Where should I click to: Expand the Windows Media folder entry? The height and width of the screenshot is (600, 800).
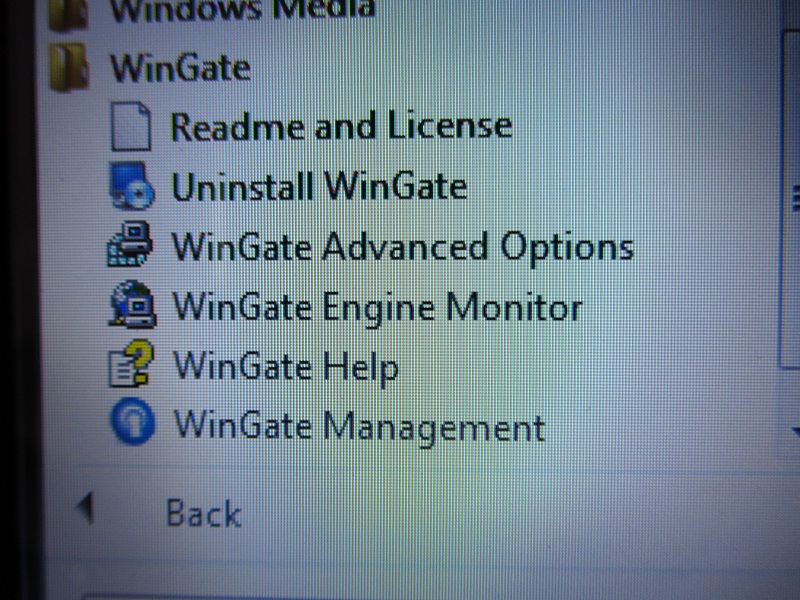click(x=243, y=9)
